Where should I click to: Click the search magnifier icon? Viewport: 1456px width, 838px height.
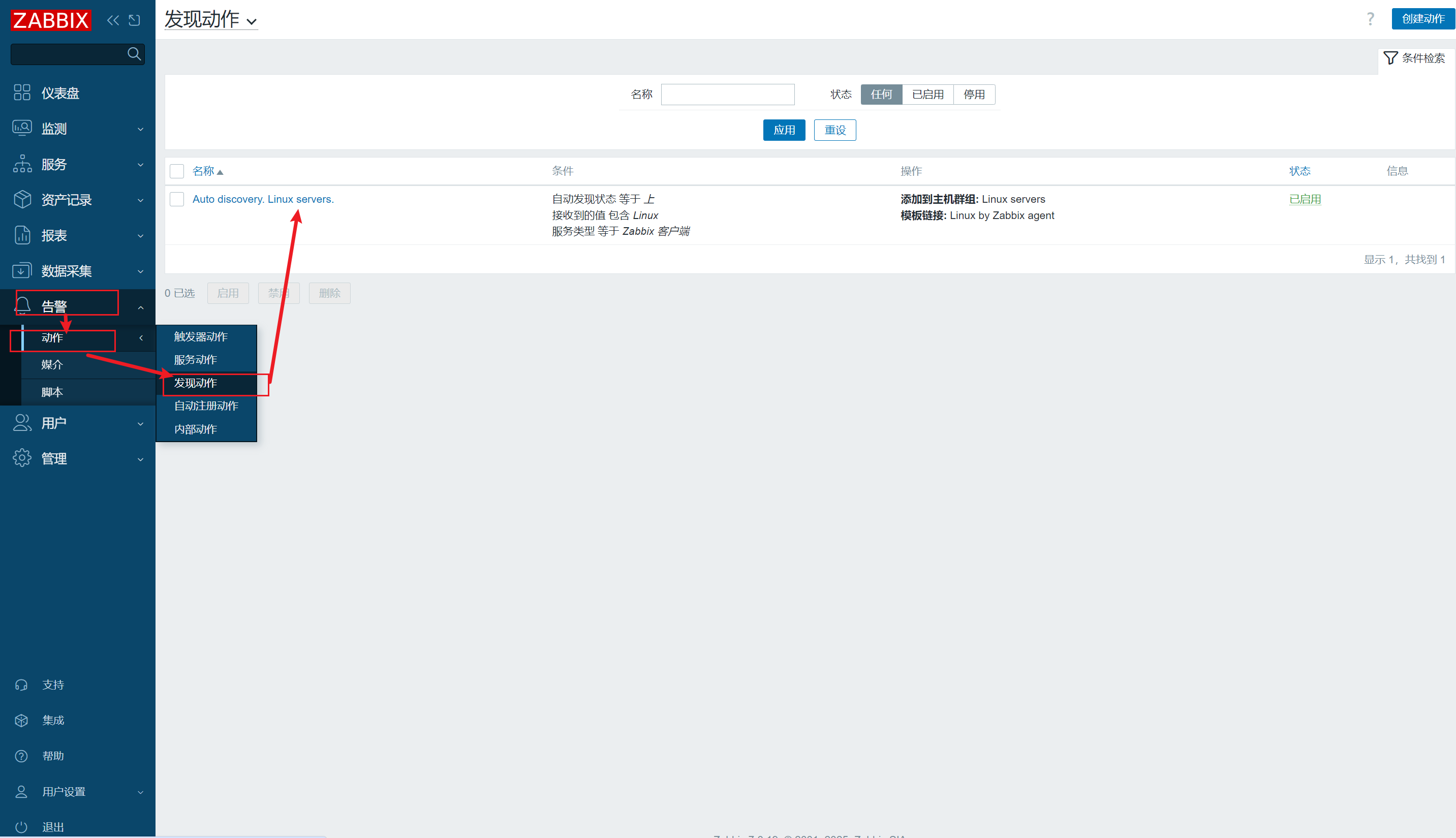[134, 54]
